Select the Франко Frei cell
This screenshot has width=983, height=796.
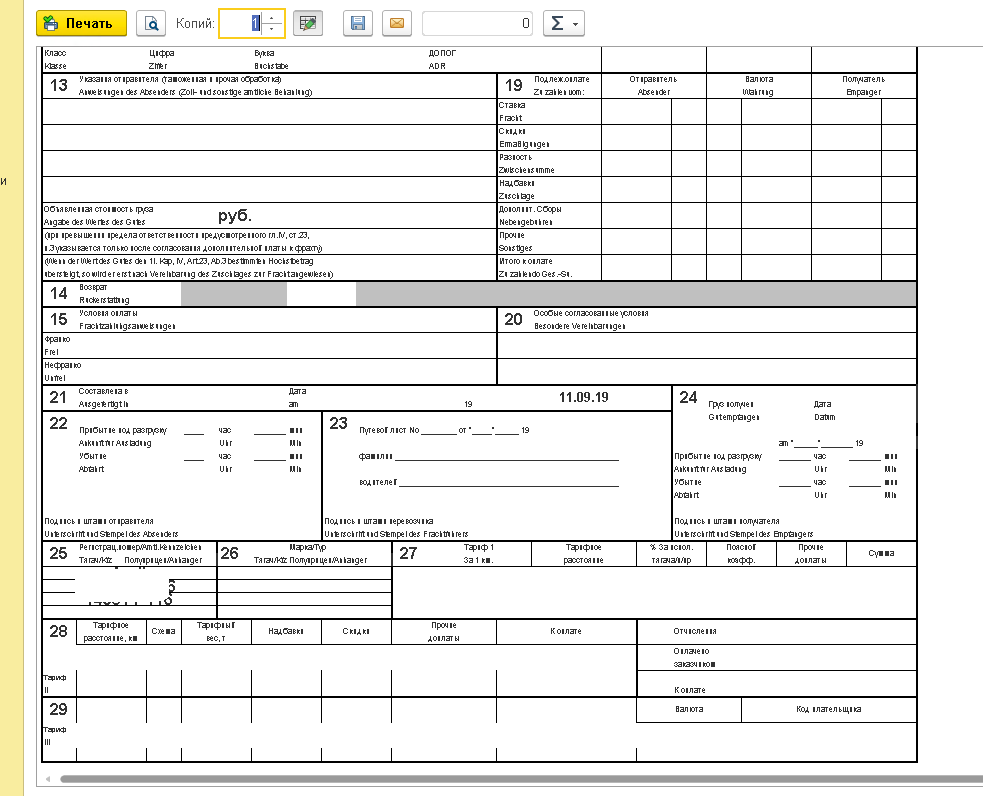[269, 345]
